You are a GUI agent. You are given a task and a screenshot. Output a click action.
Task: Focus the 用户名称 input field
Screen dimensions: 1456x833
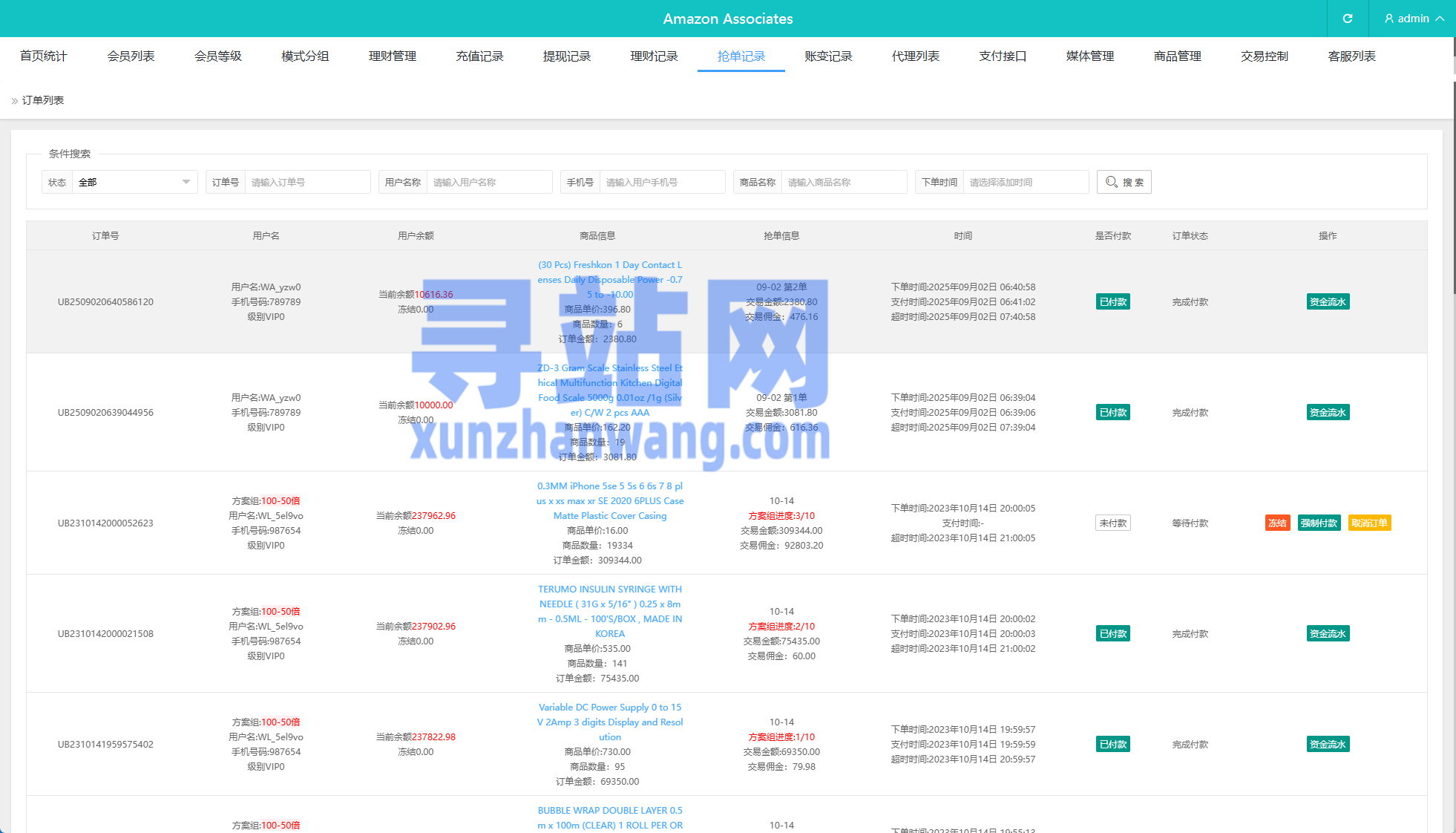(x=489, y=182)
